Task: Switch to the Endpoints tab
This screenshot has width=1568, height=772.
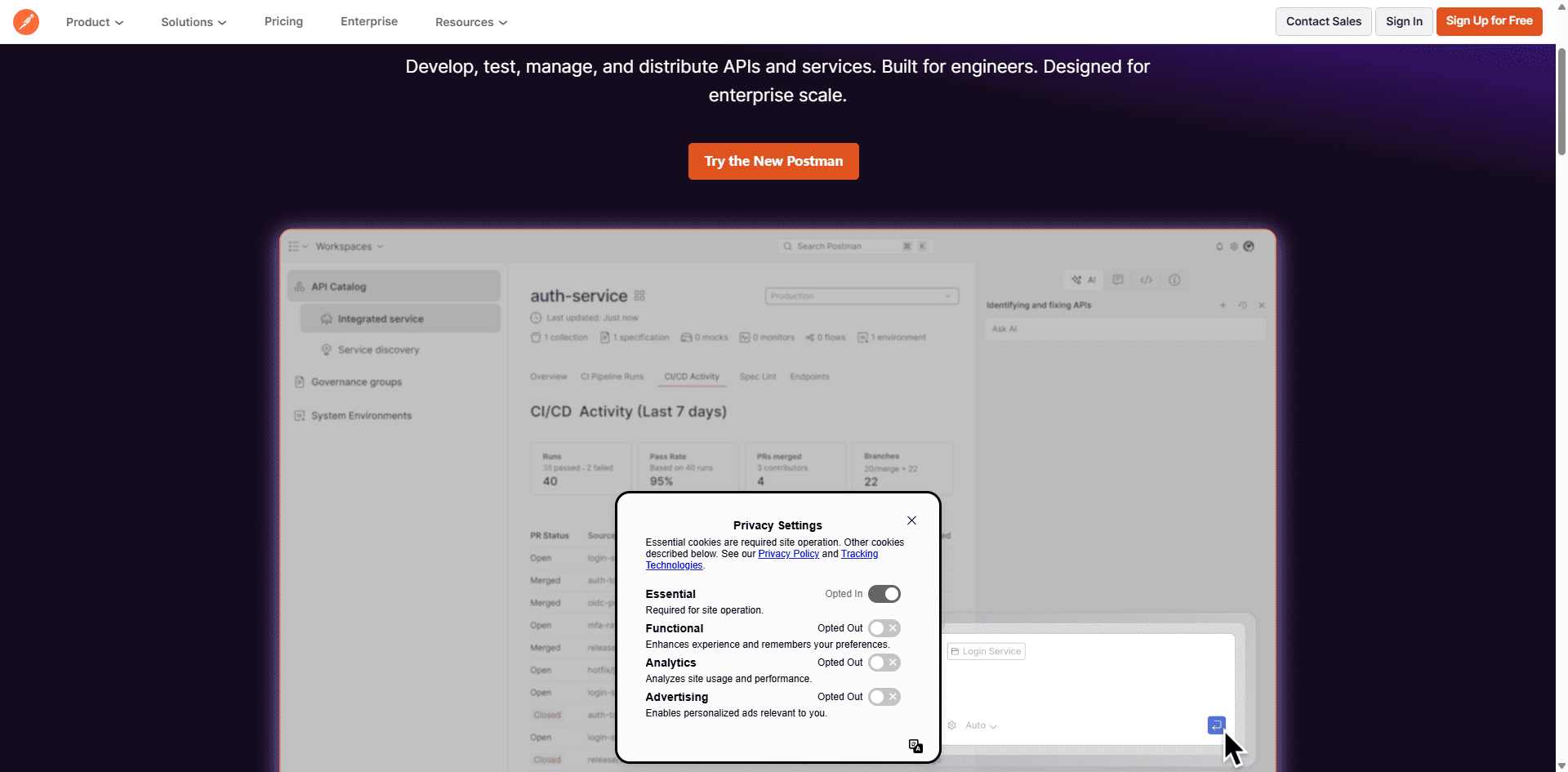Action: 809,377
